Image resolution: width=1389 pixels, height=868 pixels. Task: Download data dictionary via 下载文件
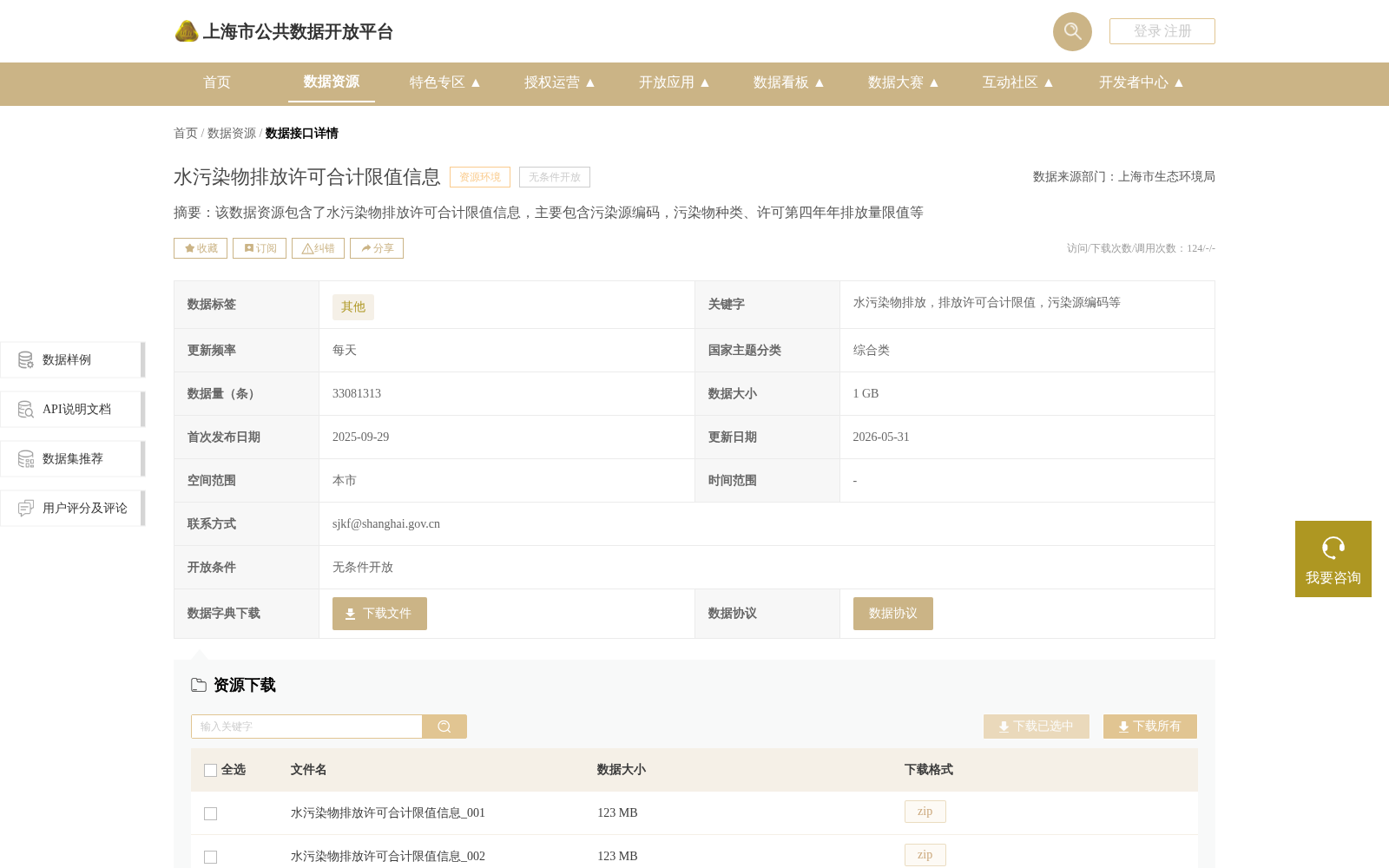(x=379, y=614)
